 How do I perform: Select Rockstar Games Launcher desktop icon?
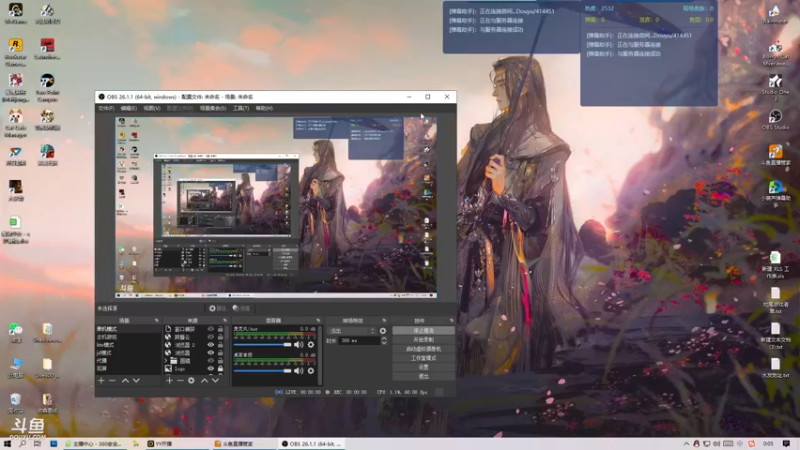pos(15,52)
